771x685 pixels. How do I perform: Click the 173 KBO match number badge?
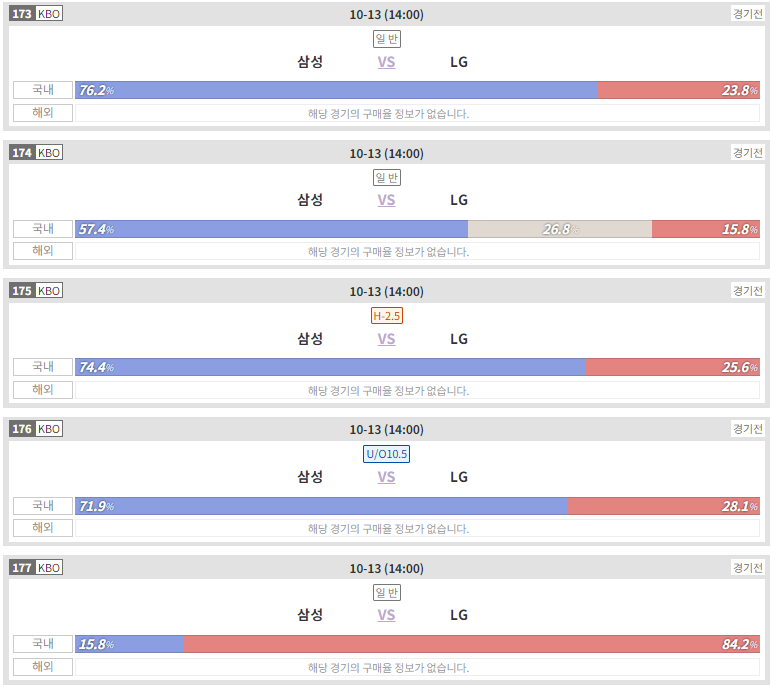pos(36,14)
